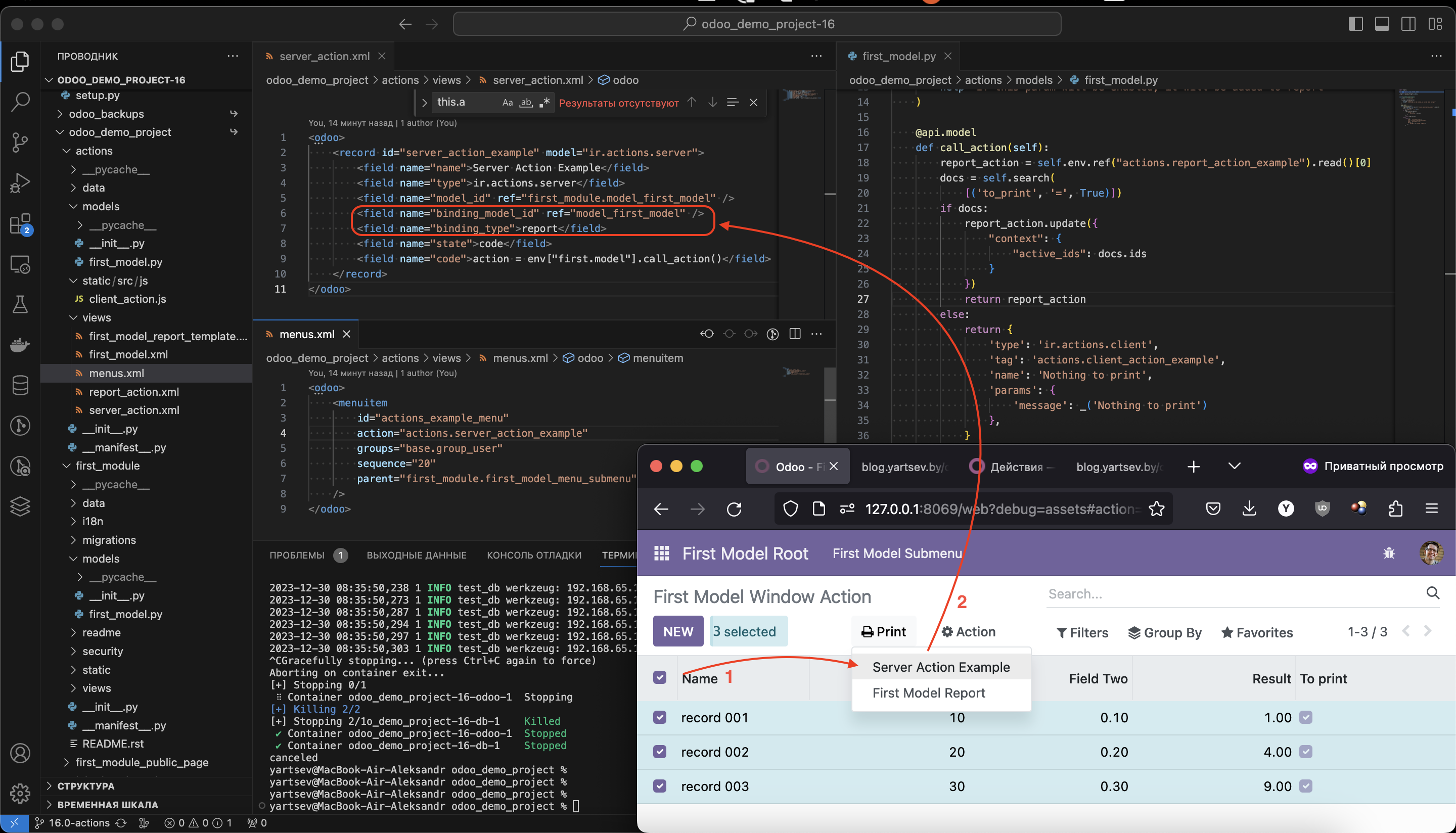Image resolution: width=1456 pixels, height=833 pixels.
Task: Open the Remote Explorer view
Action: [20, 264]
